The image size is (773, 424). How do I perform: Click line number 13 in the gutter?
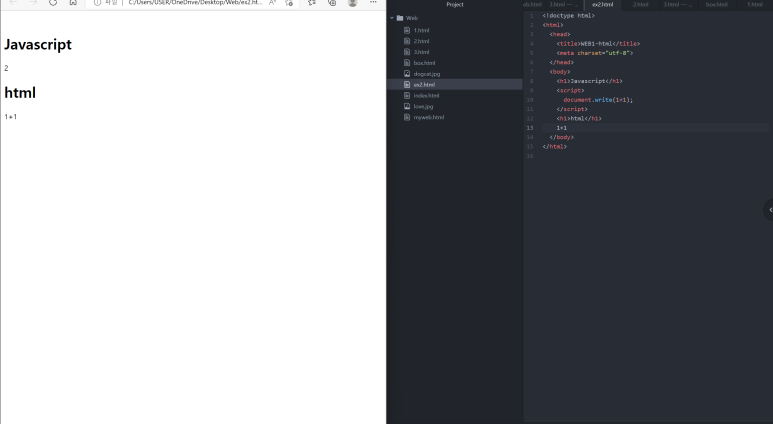pyautogui.click(x=530, y=128)
